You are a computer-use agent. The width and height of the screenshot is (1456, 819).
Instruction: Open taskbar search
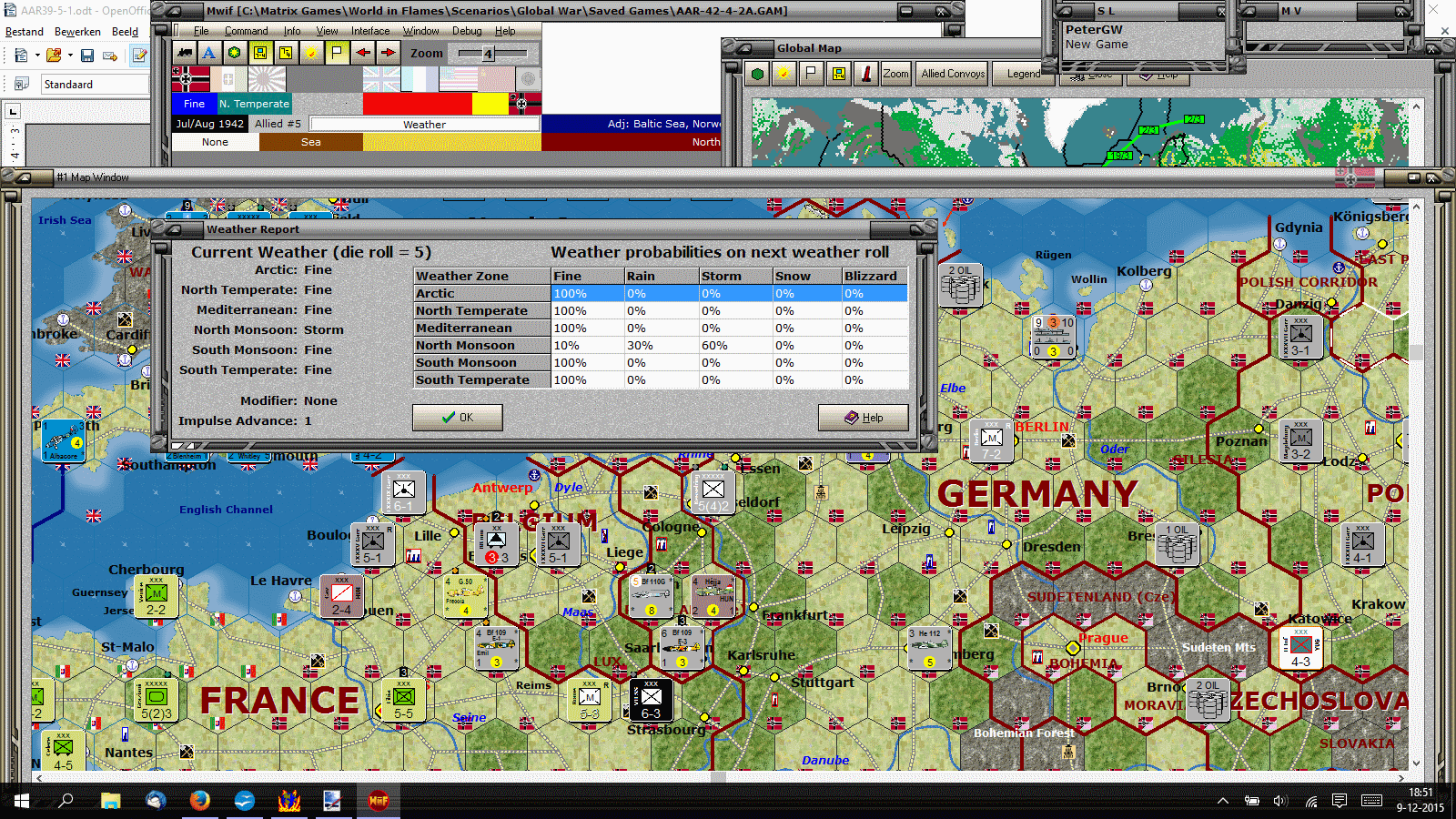coord(66,801)
